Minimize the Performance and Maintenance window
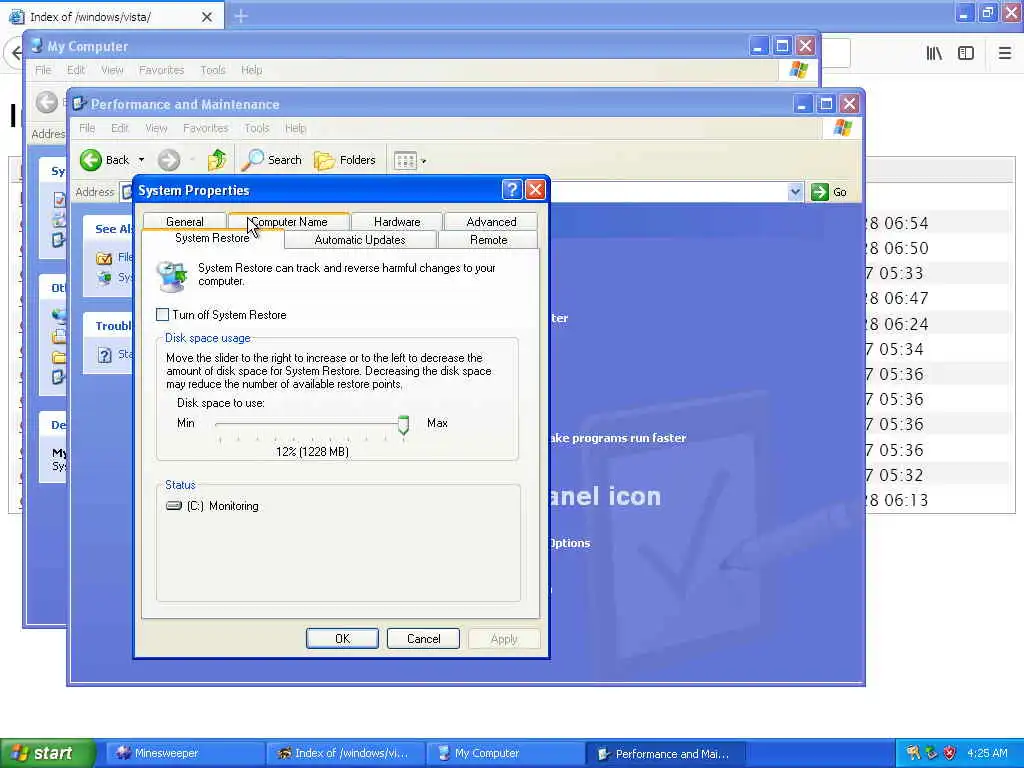This screenshot has height=768, width=1024. pyautogui.click(x=802, y=104)
